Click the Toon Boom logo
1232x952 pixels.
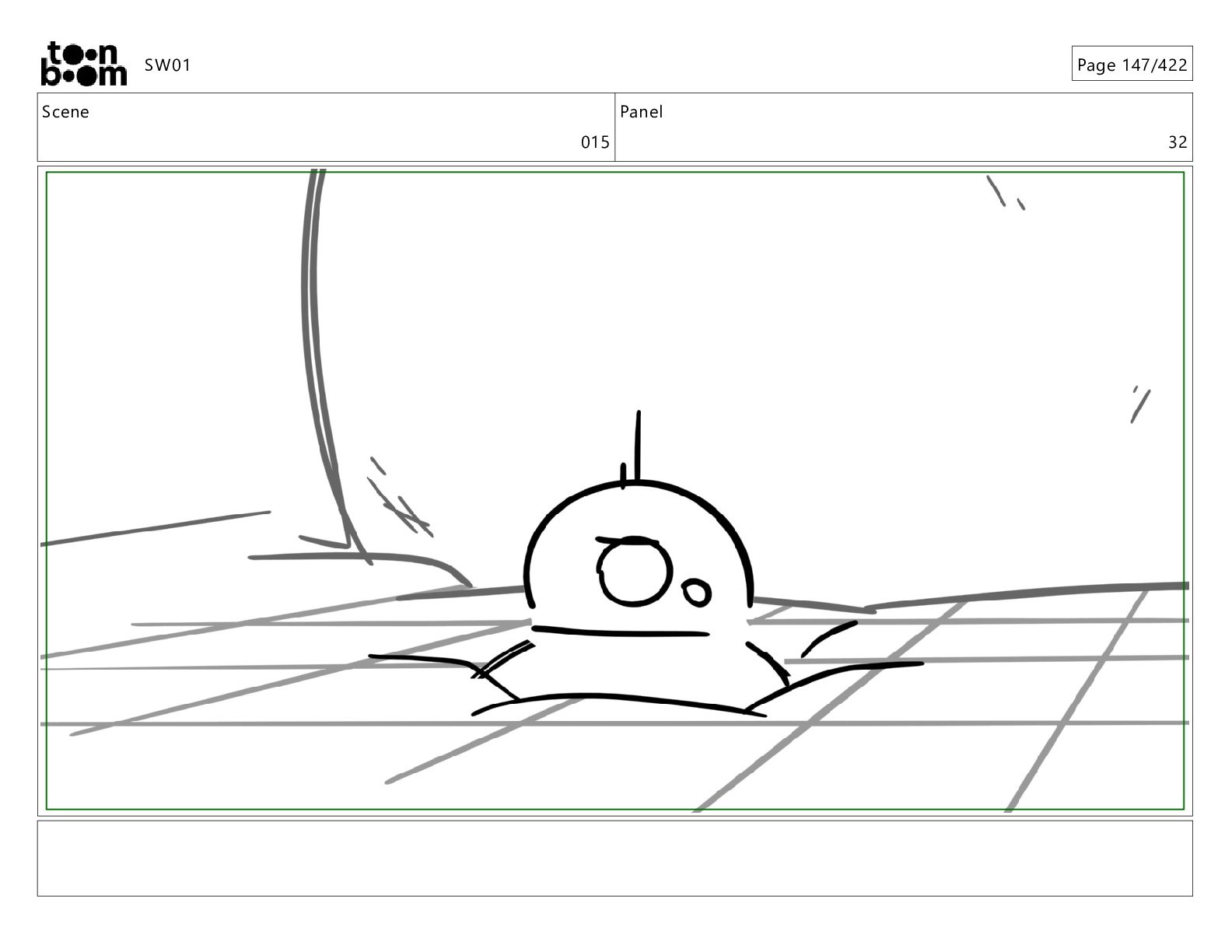[x=83, y=64]
